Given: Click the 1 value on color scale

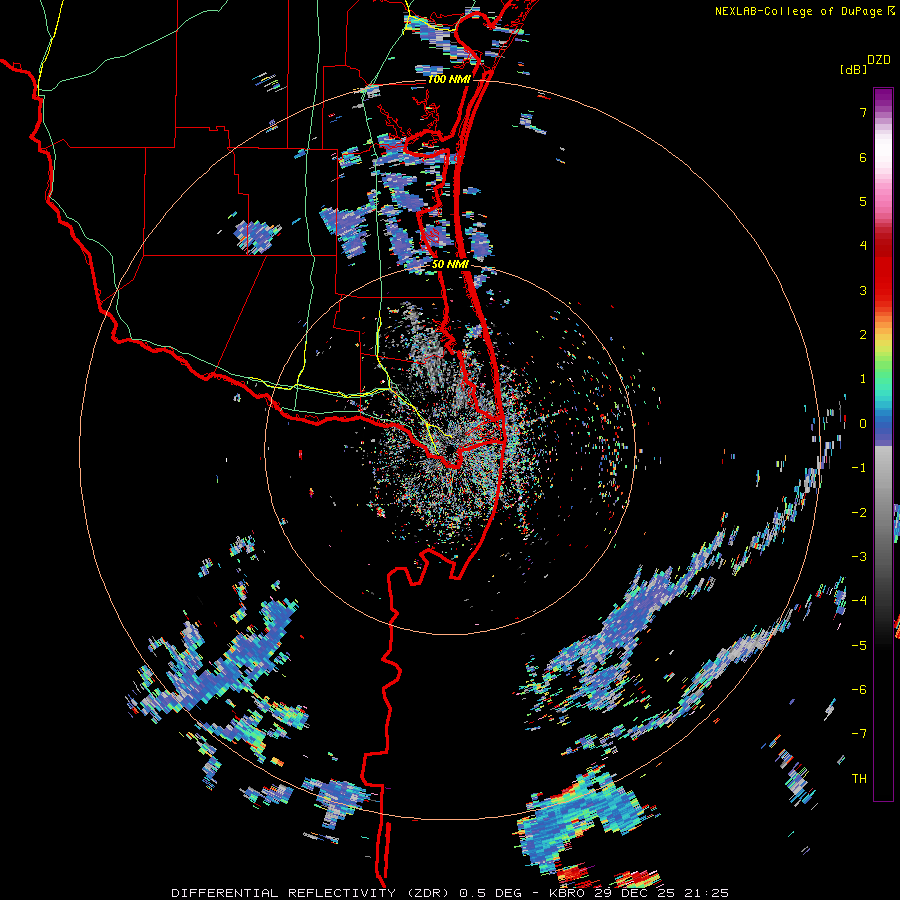Looking at the screenshot, I should point(863,379).
